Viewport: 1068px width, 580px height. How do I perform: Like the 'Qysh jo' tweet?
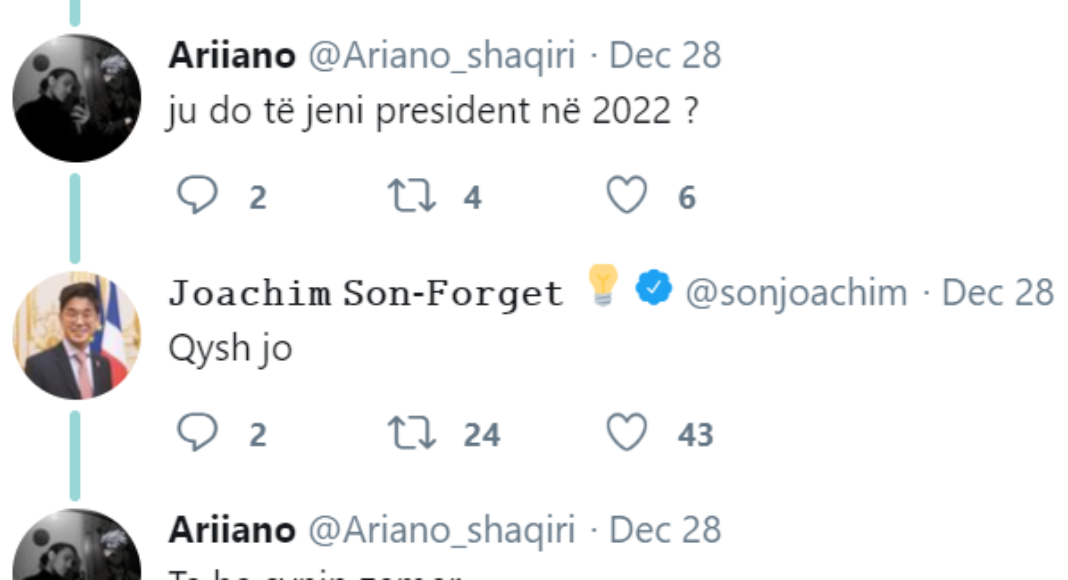pyautogui.click(x=628, y=433)
